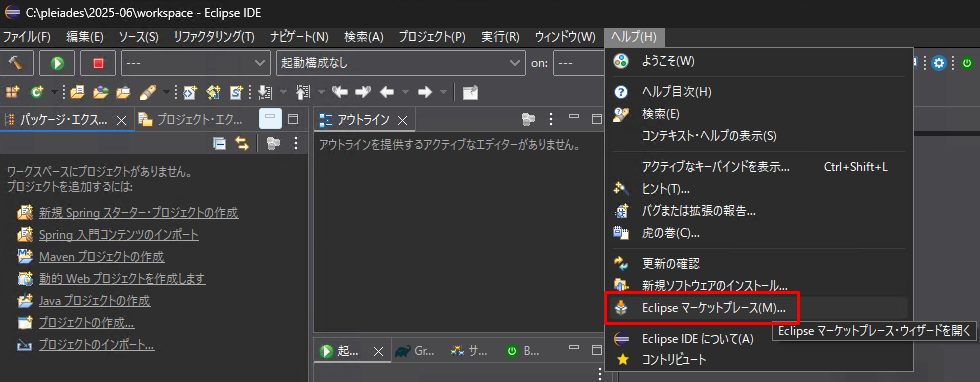Minimize the Package Explorer view

[270, 119]
